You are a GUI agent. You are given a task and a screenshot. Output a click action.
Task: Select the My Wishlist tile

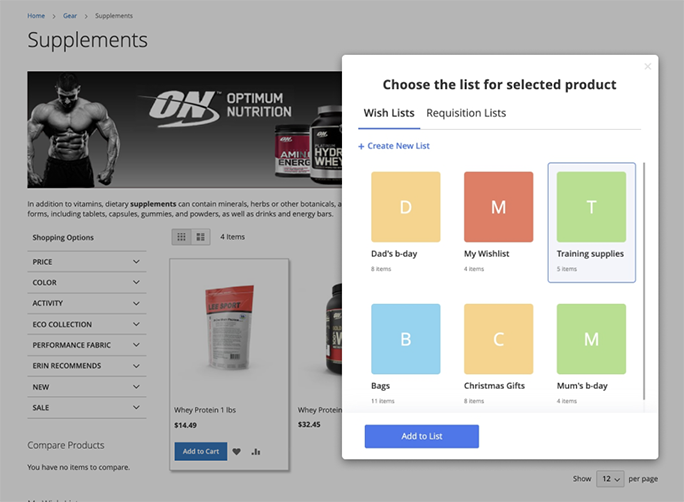pyautogui.click(x=498, y=222)
